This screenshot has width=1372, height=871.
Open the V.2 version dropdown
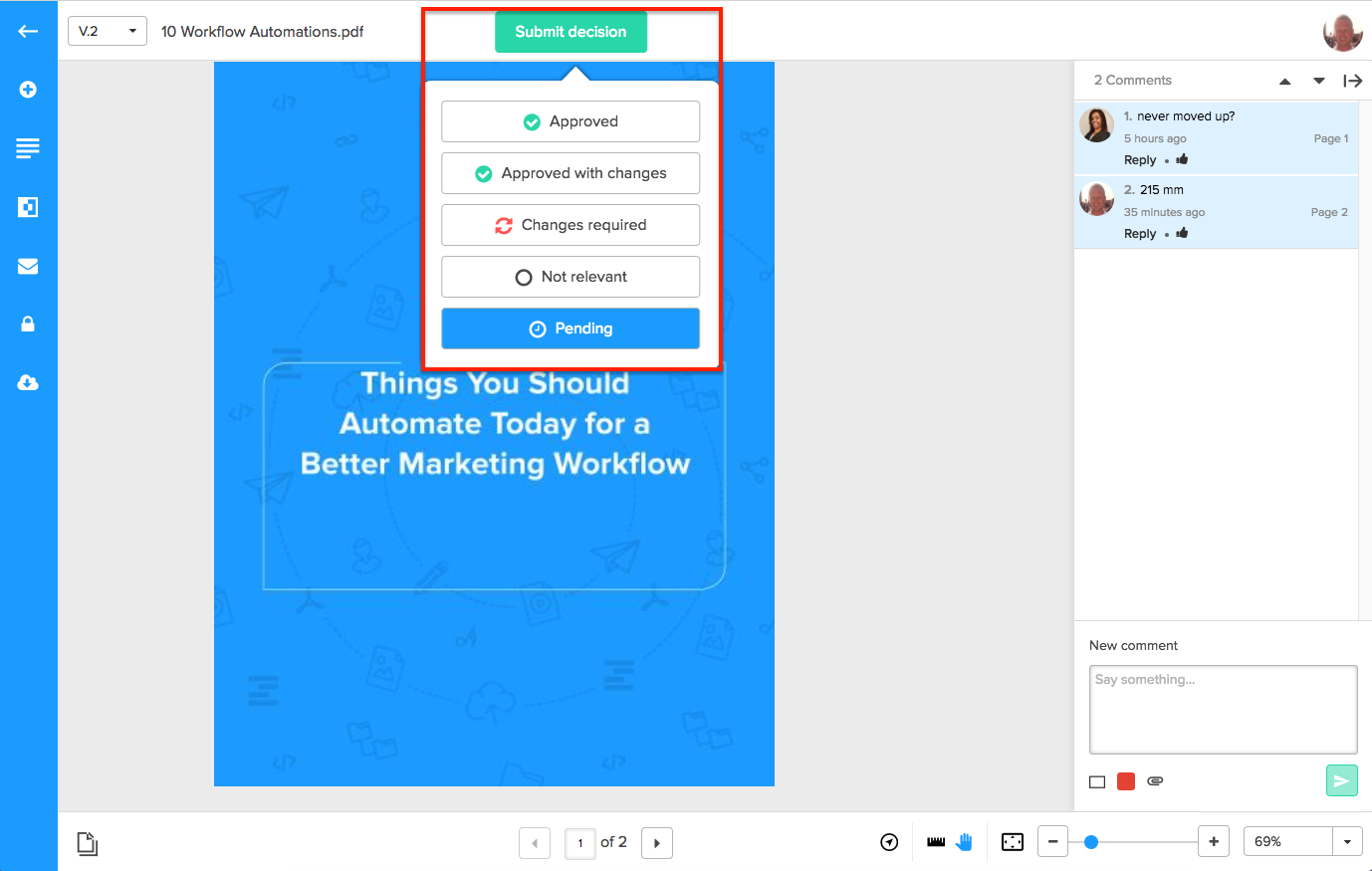108,31
